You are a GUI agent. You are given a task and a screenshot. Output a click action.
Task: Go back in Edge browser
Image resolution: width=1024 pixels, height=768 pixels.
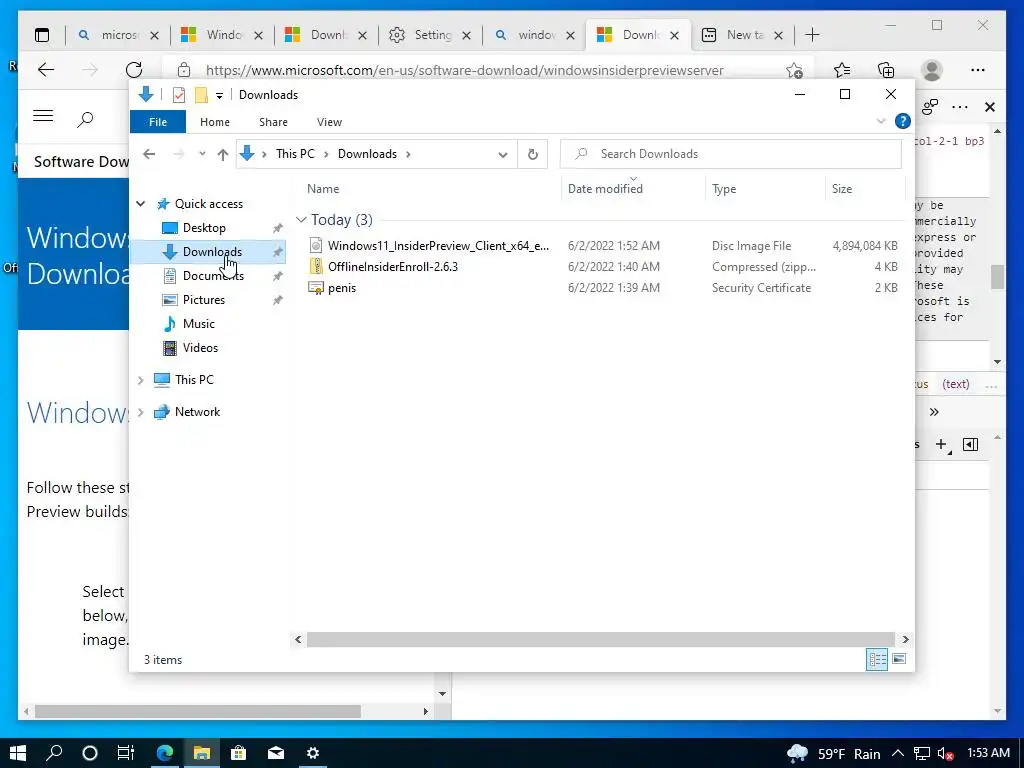pos(46,70)
